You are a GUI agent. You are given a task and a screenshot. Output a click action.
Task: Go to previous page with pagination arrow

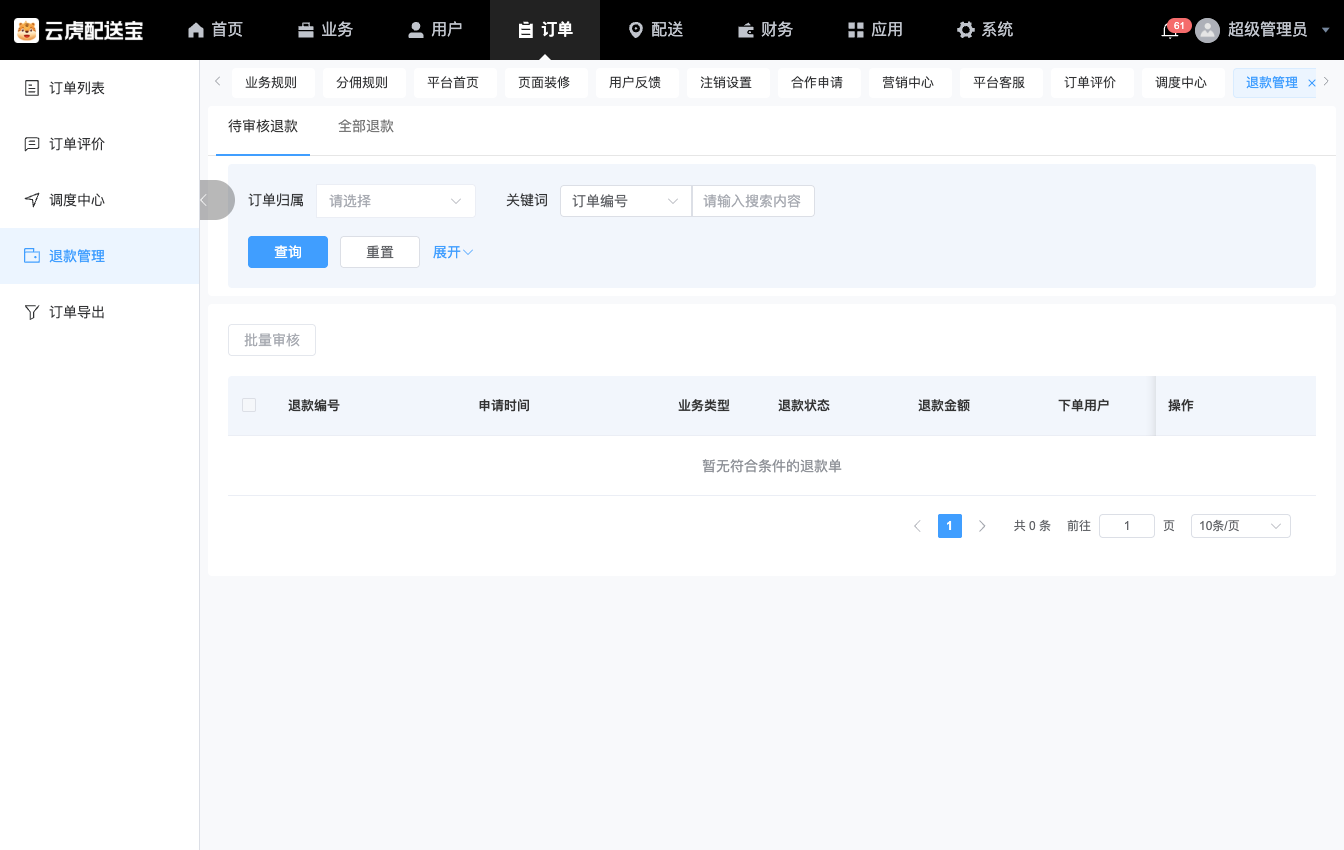pos(917,526)
